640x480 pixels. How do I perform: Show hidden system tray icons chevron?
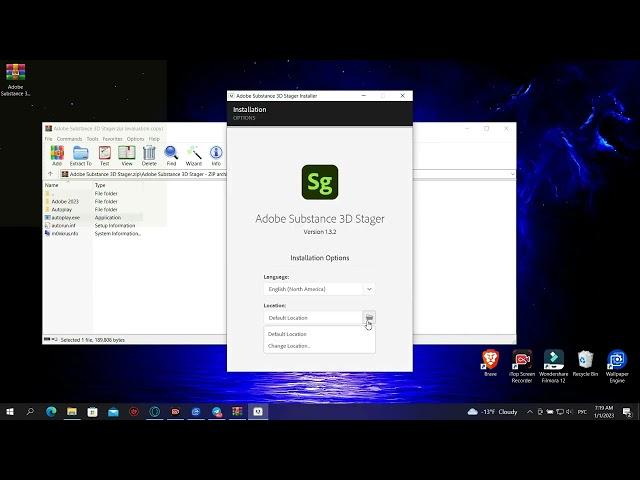(x=529, y=412)
